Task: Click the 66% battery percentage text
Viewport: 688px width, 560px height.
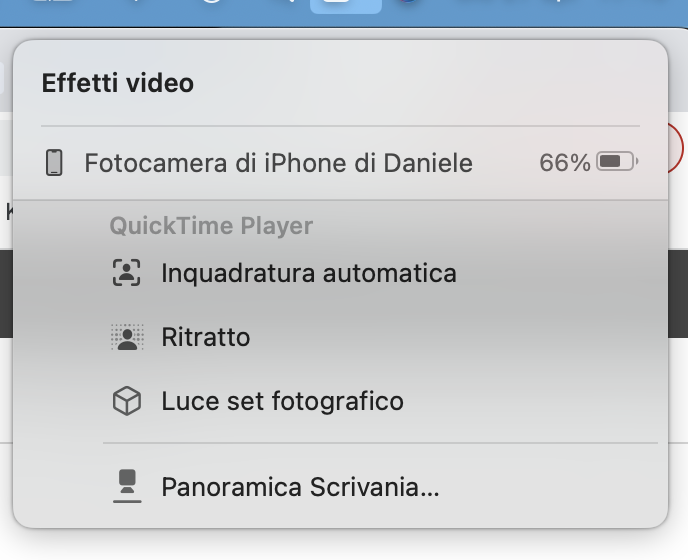Action: coord(564,163)
